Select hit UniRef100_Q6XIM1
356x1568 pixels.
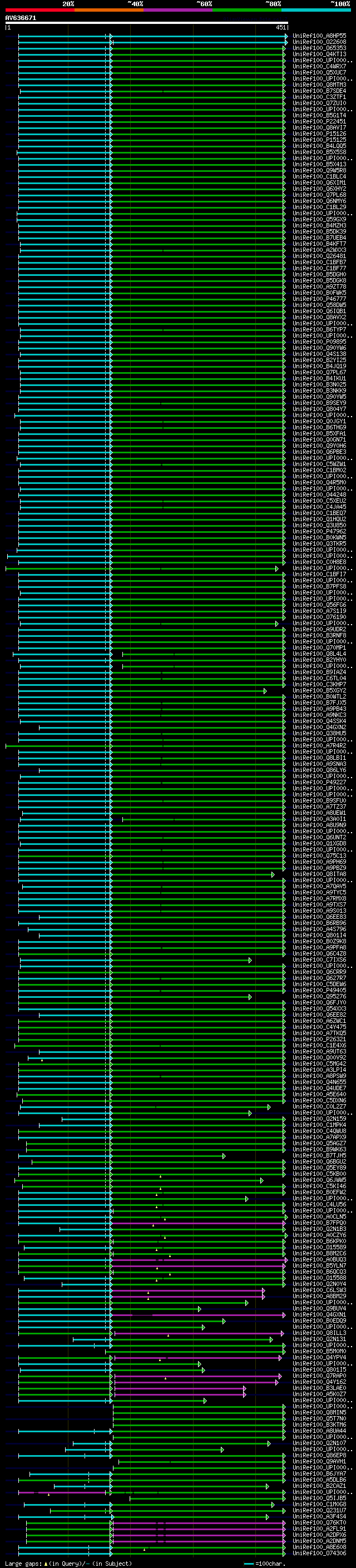point(319,182)
